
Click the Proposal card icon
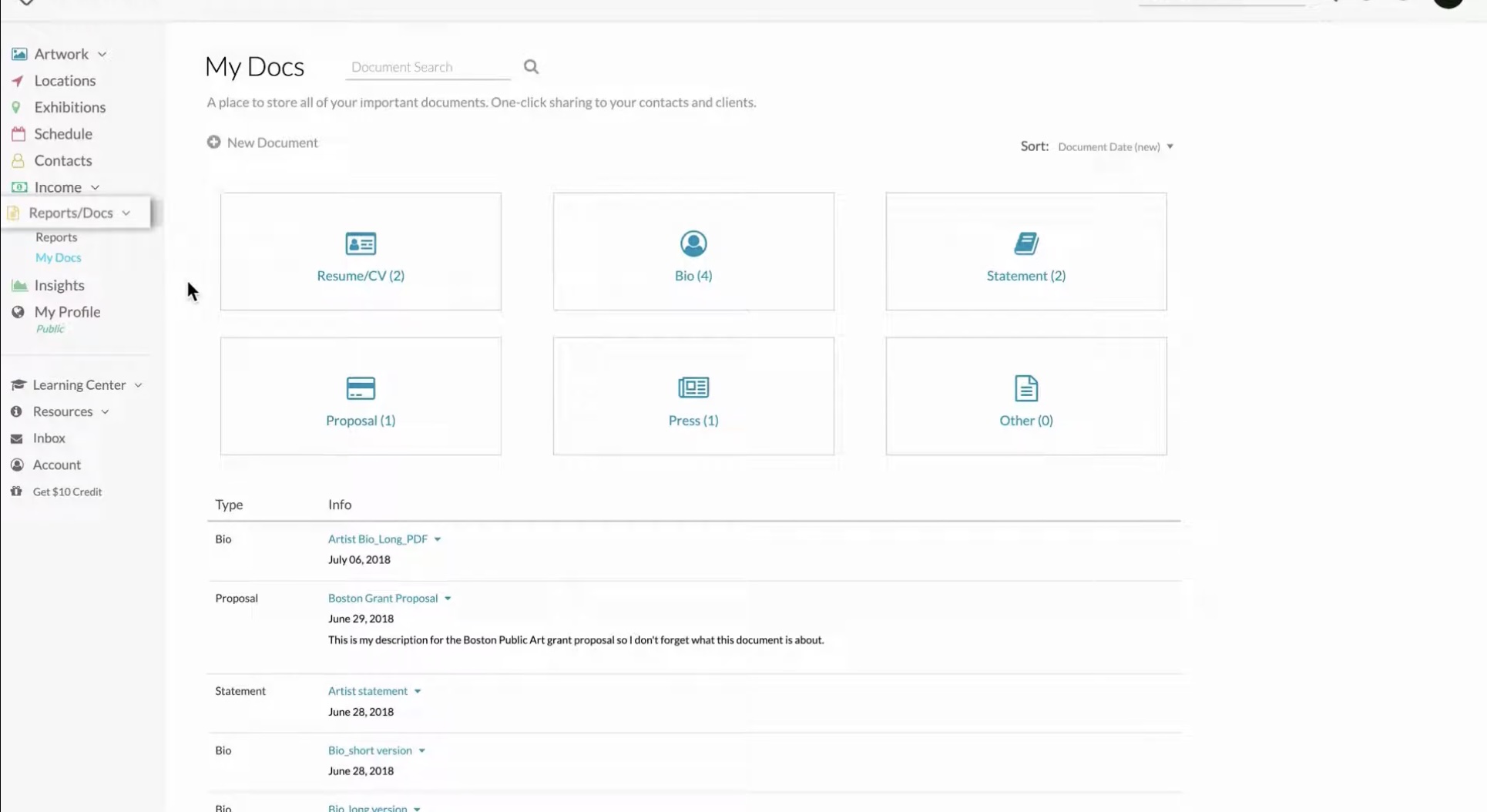pyautogui.click(x=361, y=388)
